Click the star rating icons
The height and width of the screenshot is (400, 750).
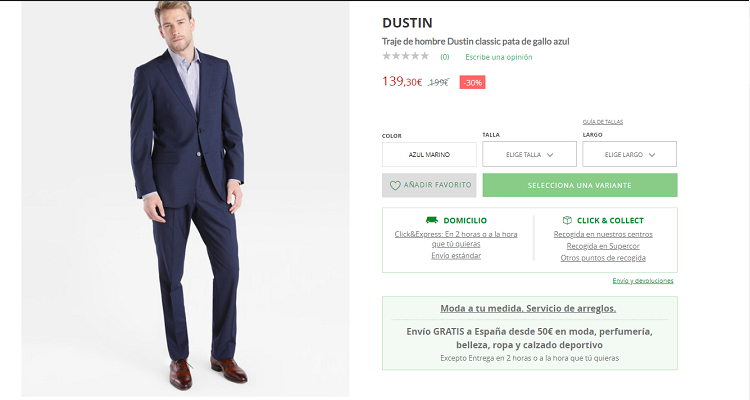pos(405,57)
